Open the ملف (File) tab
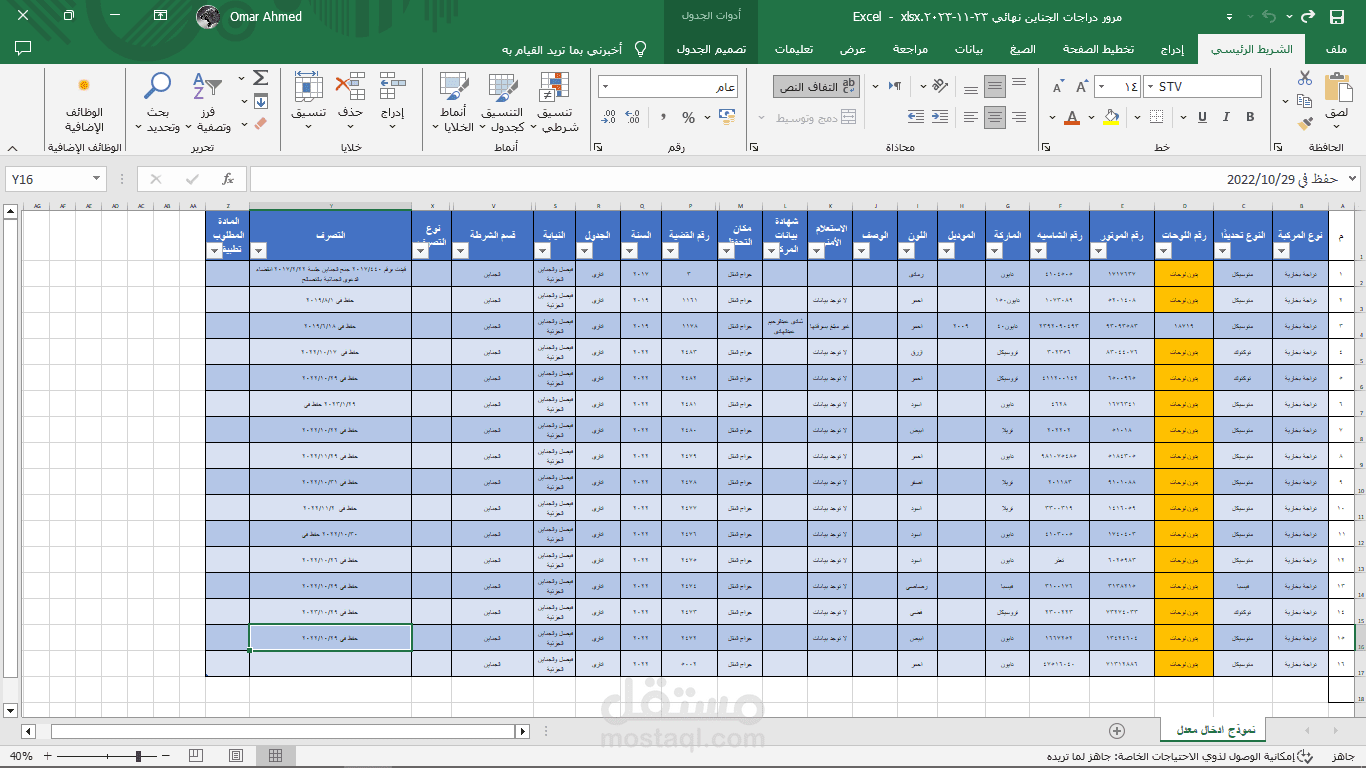 1335,49
